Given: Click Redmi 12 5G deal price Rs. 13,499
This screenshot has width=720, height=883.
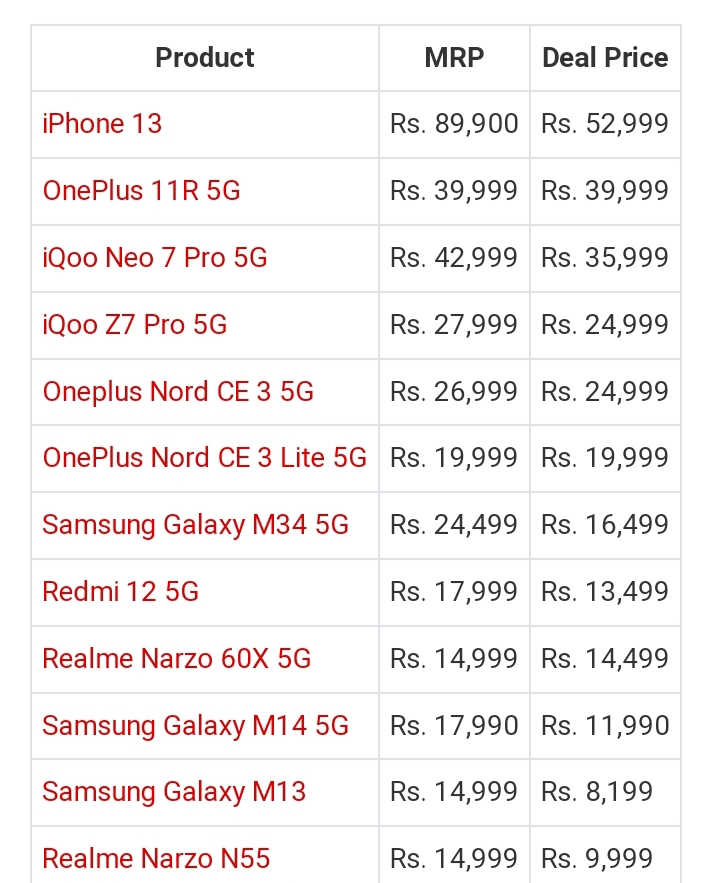Looking at the screenshot, I should pos(605,592).
